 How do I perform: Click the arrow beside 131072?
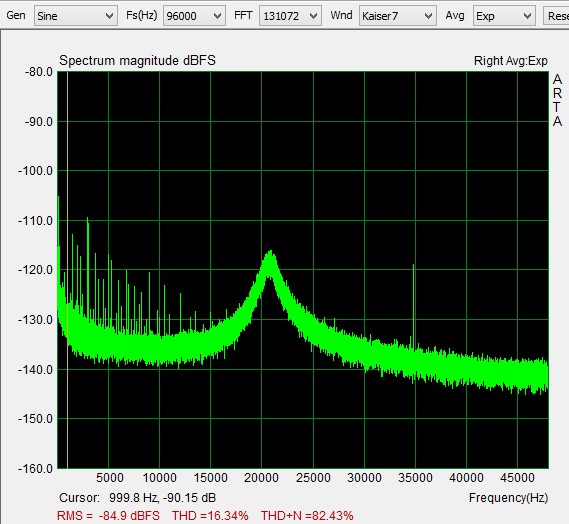coord(313,16)
